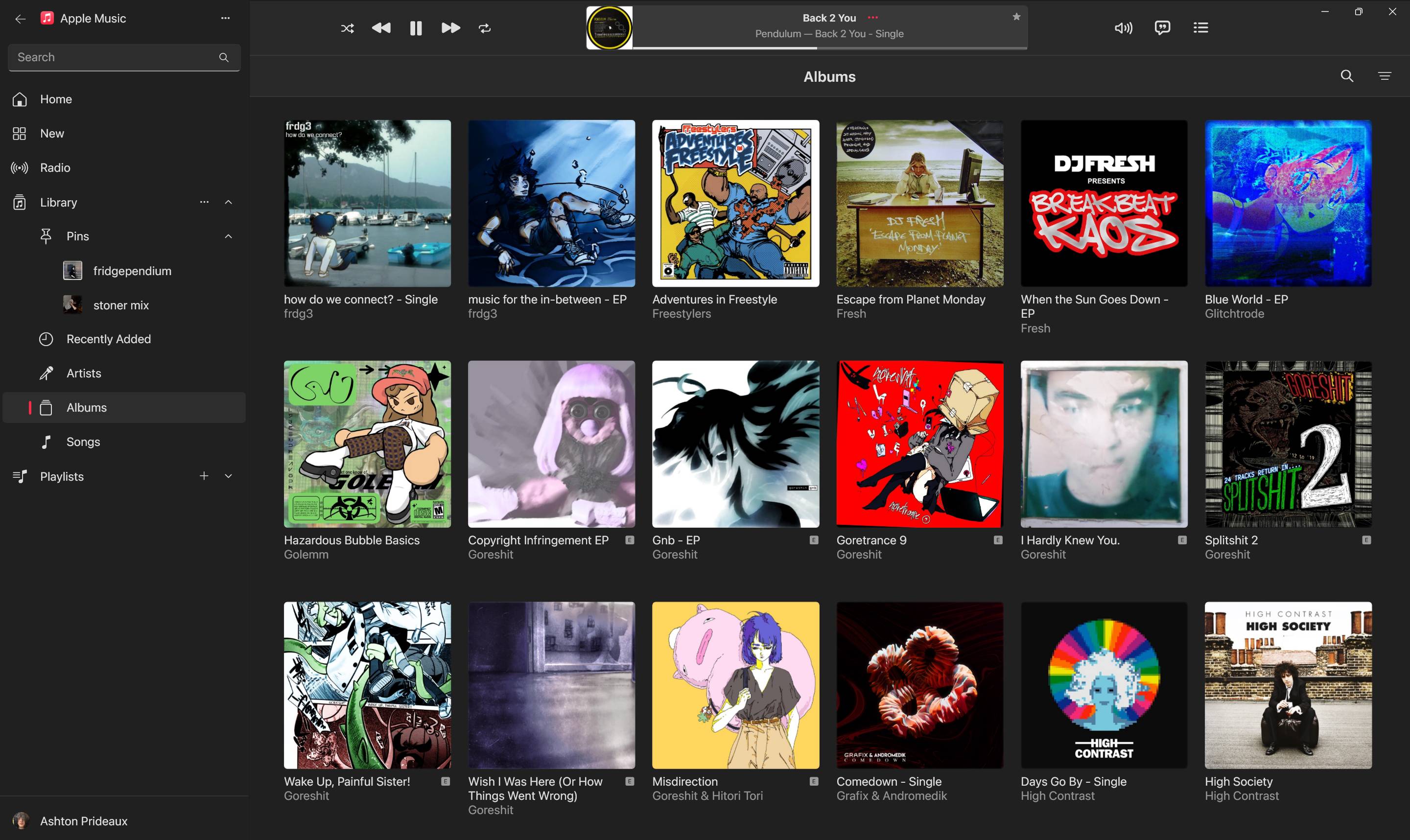
Task: Switch to the Songs view
Action: click(83, 442)
